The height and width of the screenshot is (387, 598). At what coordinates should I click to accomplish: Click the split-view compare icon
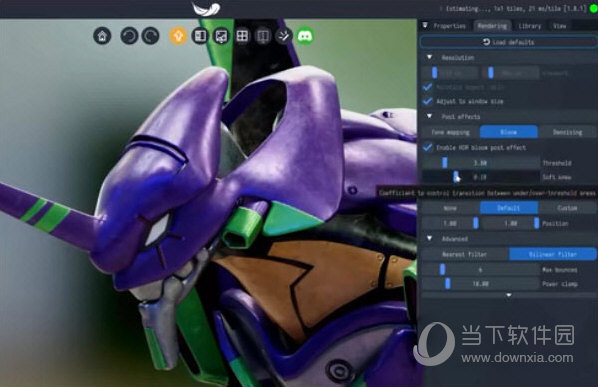pos(263,36)
